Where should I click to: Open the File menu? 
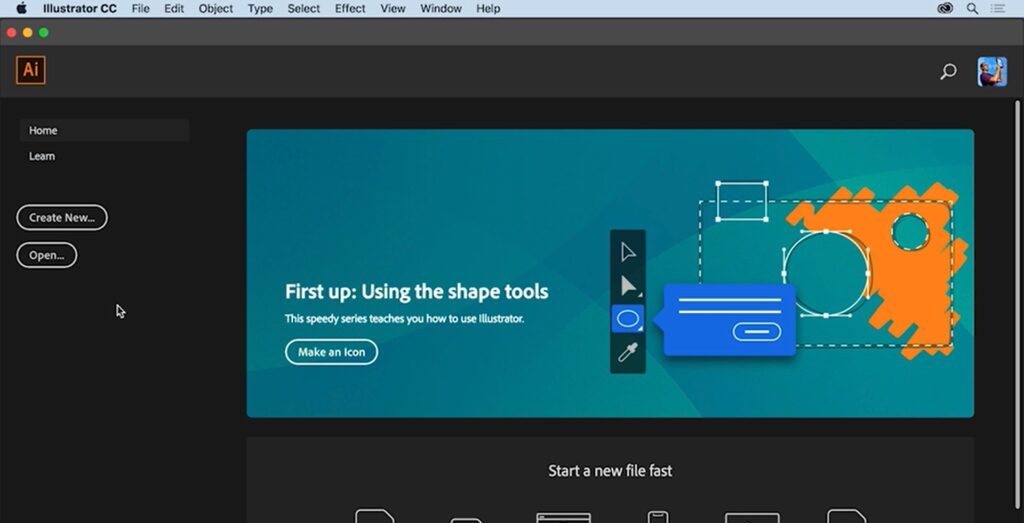point(141,8)
